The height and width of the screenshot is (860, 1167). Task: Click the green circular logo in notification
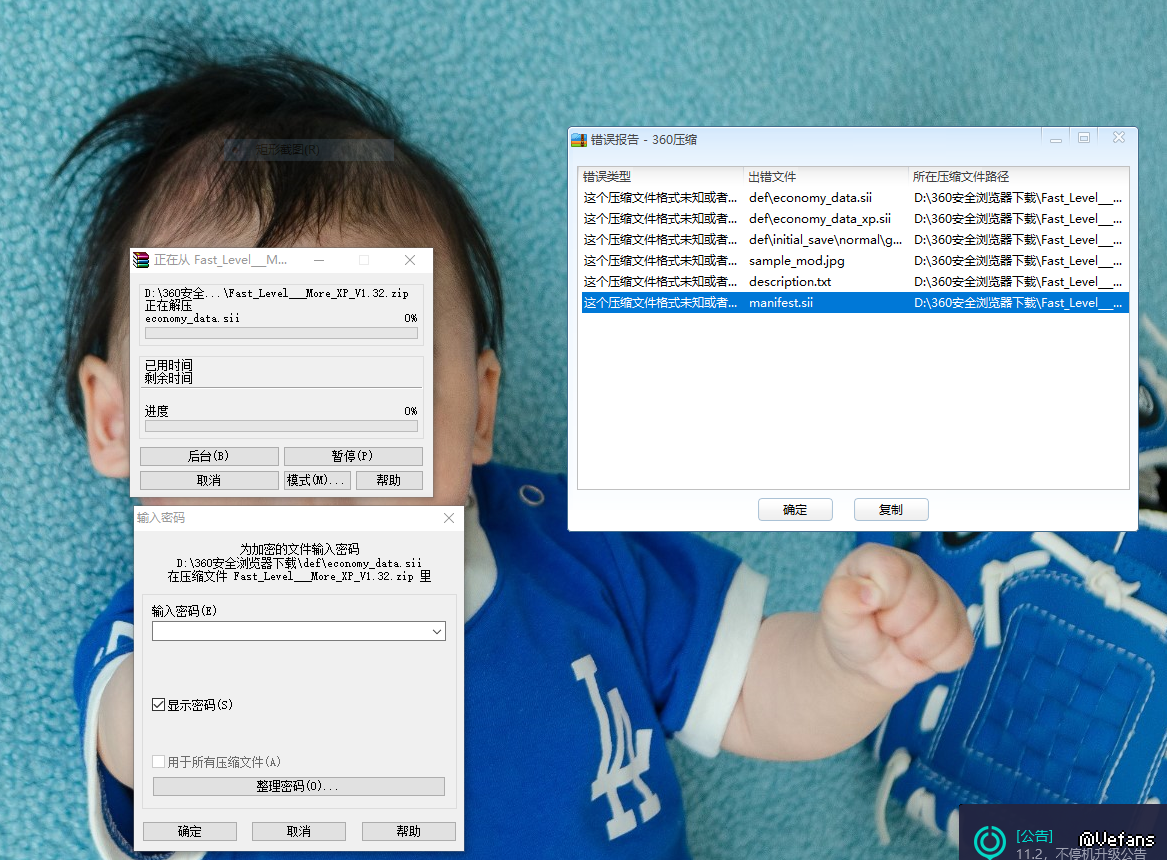pyautogui.click(x=990, y=842)
